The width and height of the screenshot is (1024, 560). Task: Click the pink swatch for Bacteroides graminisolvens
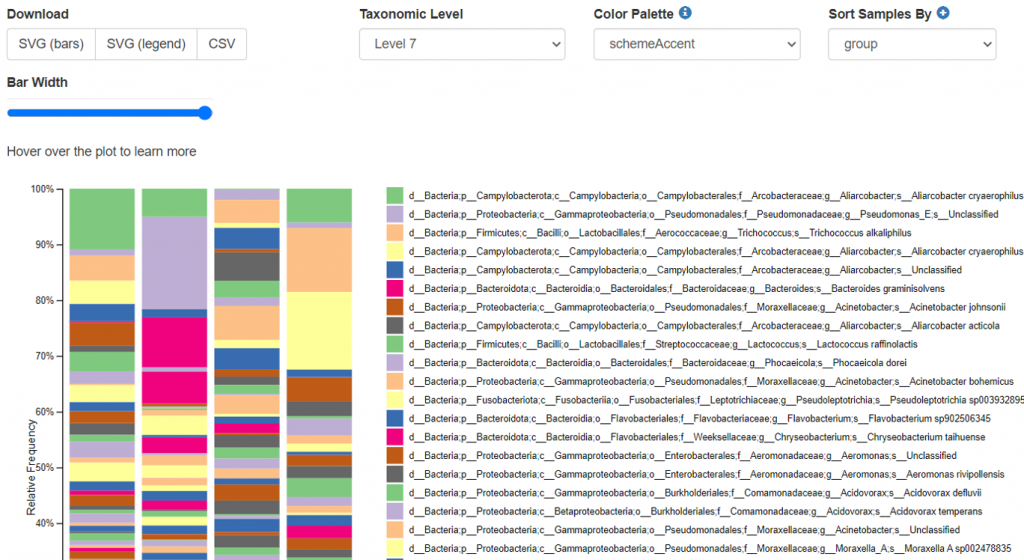click(394, 288)
